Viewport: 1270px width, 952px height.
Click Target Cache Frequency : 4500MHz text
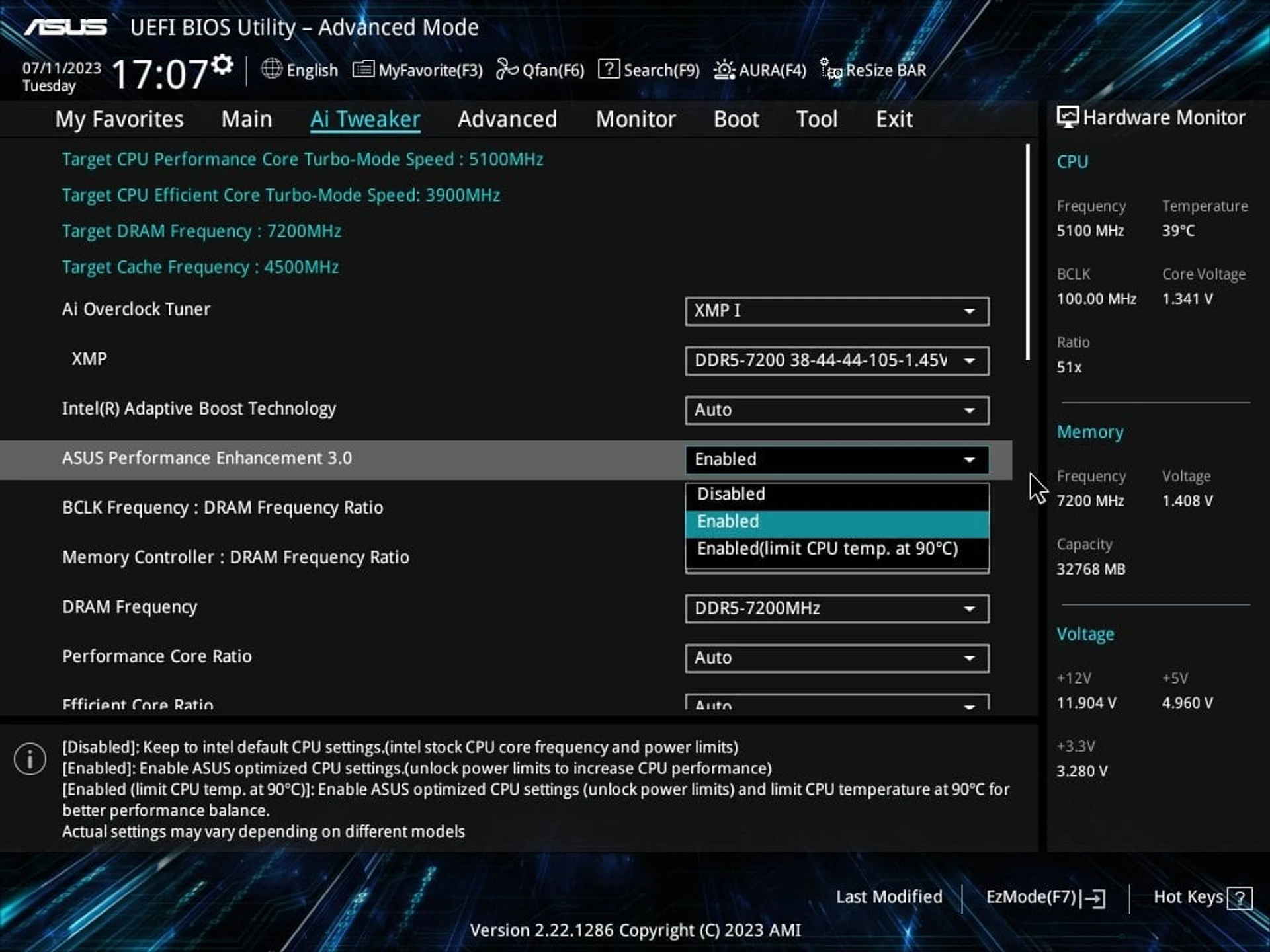point(200,267)
